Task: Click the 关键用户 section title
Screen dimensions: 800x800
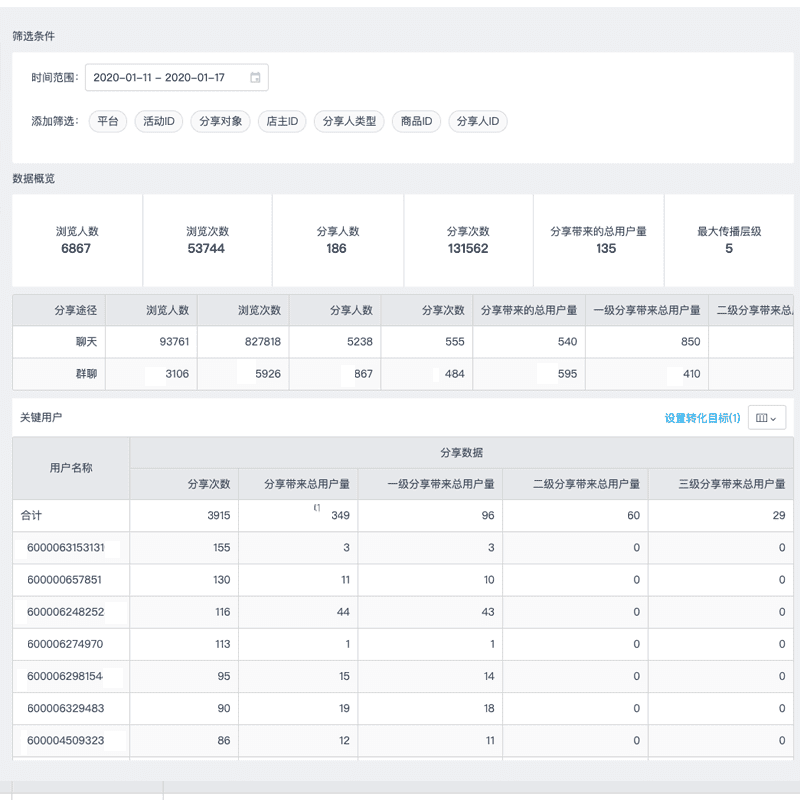Action: [41, 417]
